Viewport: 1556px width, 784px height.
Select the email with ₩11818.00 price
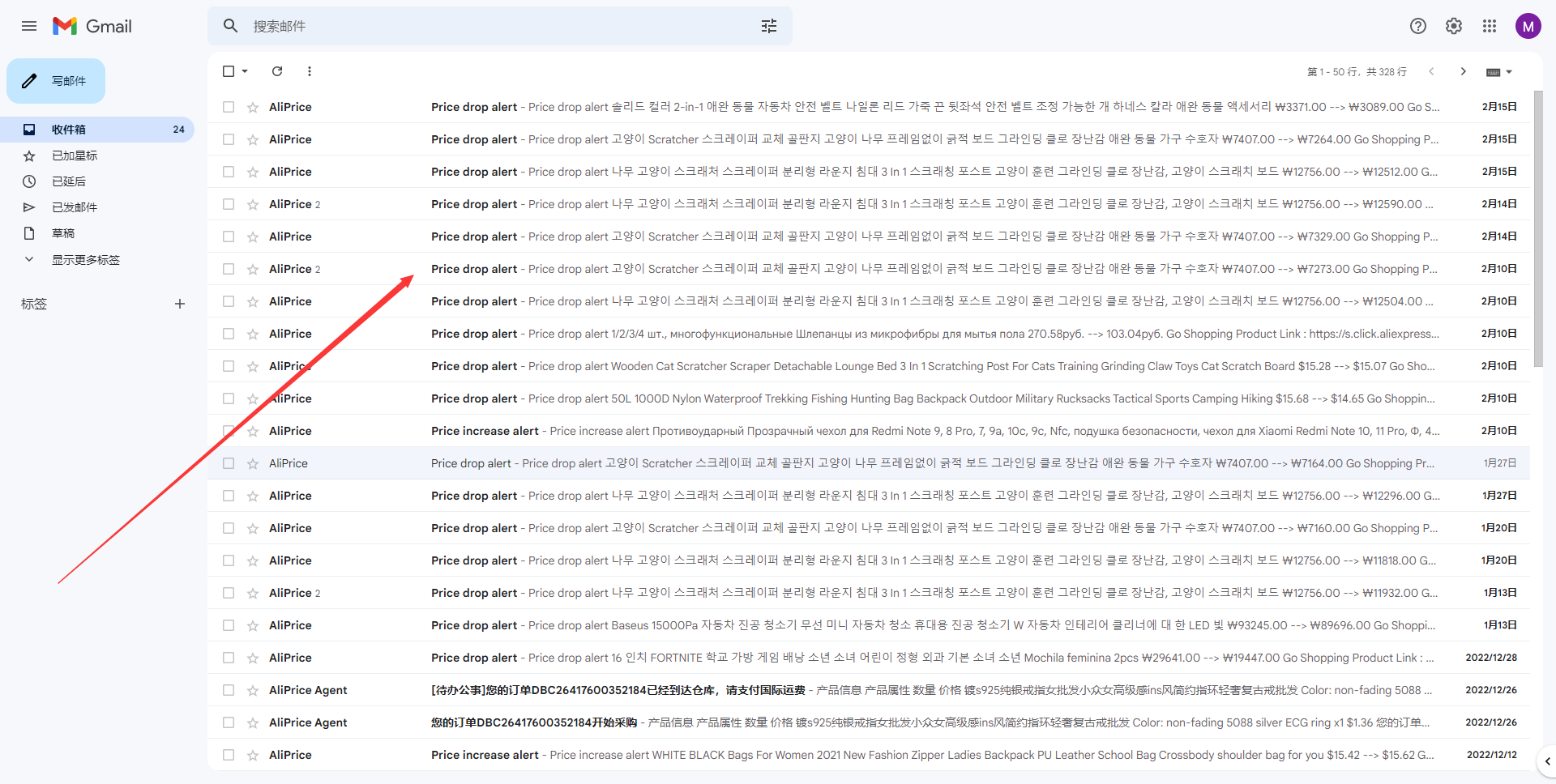point(229,560)
